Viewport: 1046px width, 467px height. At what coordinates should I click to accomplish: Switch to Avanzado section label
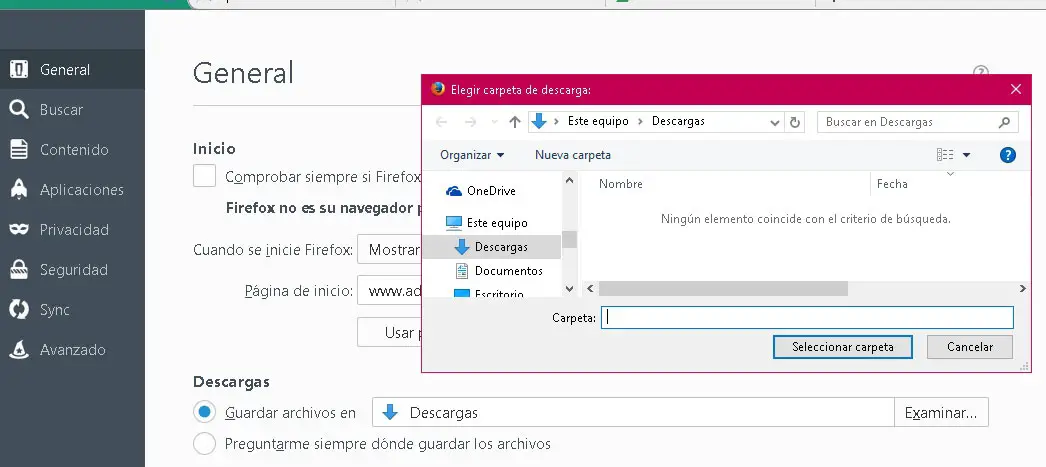[x=73, y=350]
